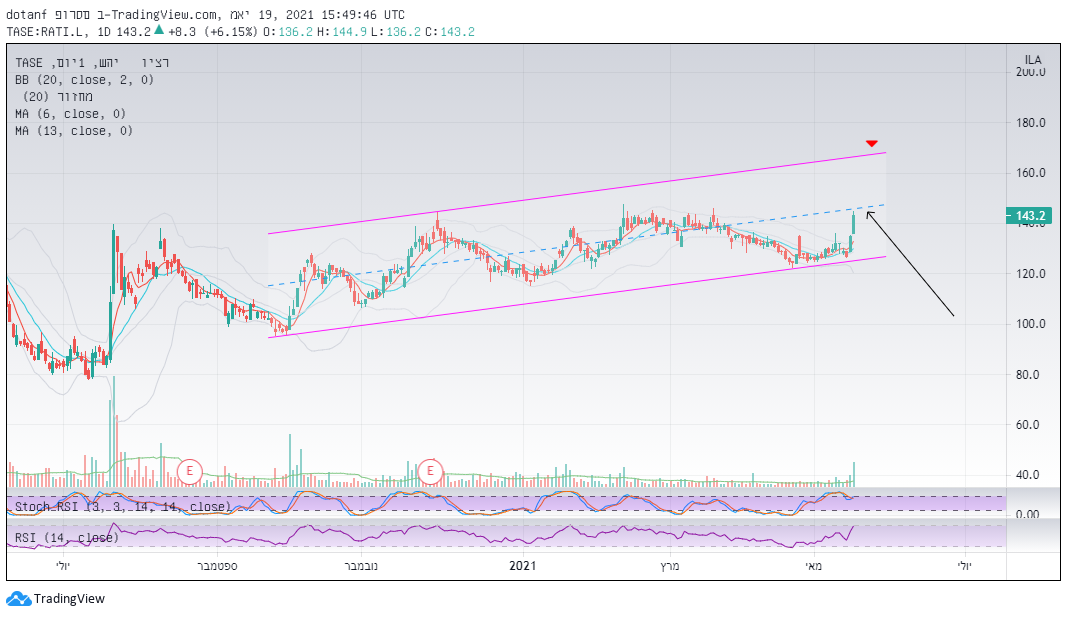Click the Stoch RSI indicator label
Viewport: 1067px width, 617px height.
click(123, 507)
